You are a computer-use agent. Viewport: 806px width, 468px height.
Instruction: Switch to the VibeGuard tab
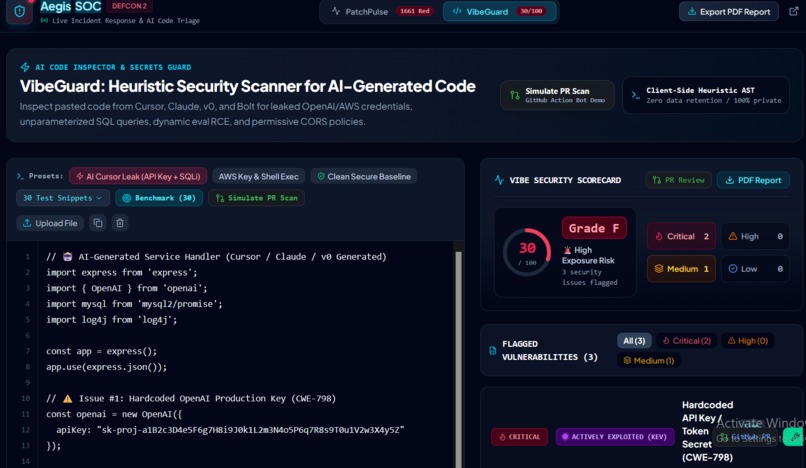[499, 11]
